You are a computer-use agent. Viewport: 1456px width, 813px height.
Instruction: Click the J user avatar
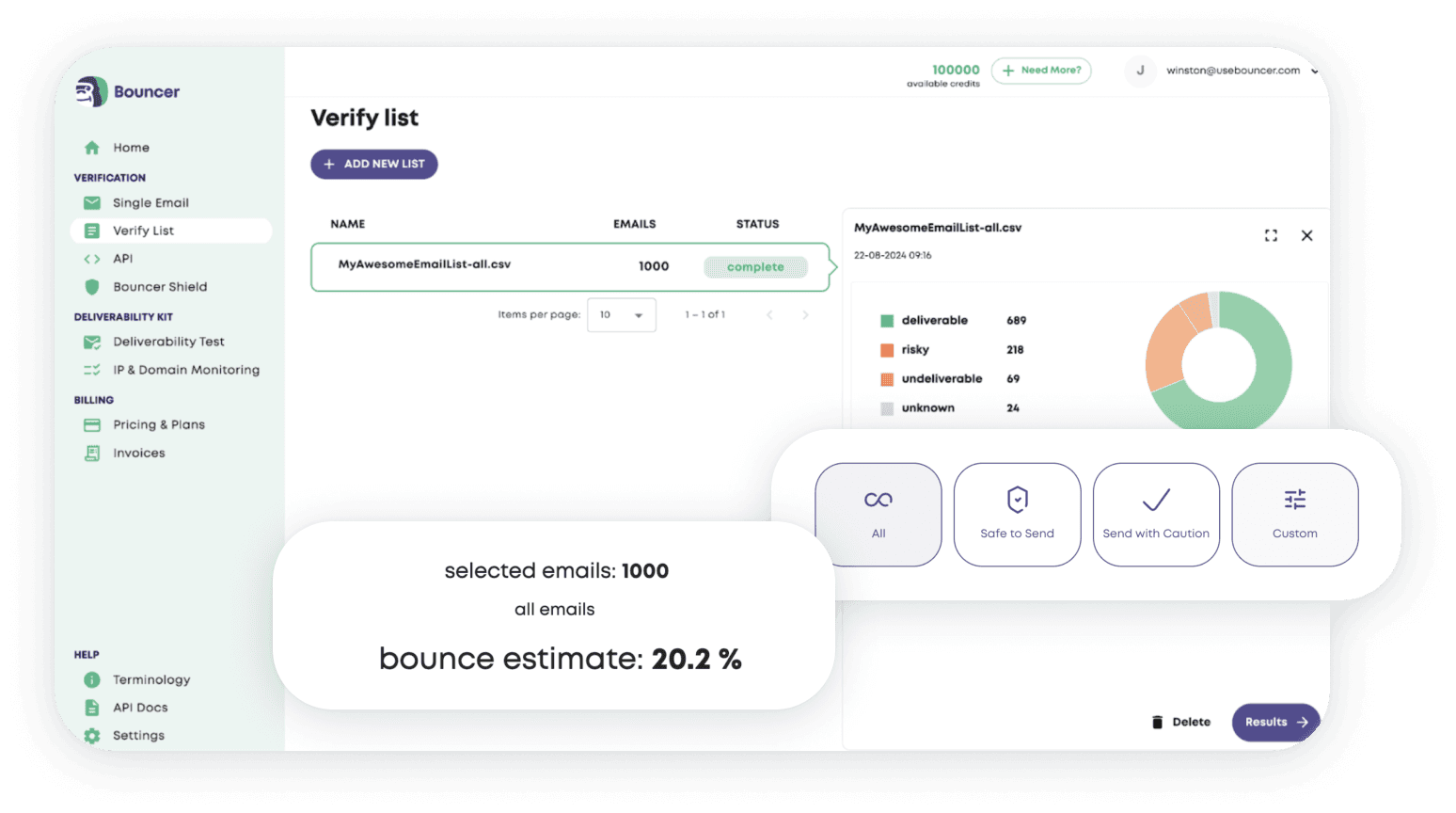pos(1140,71)
